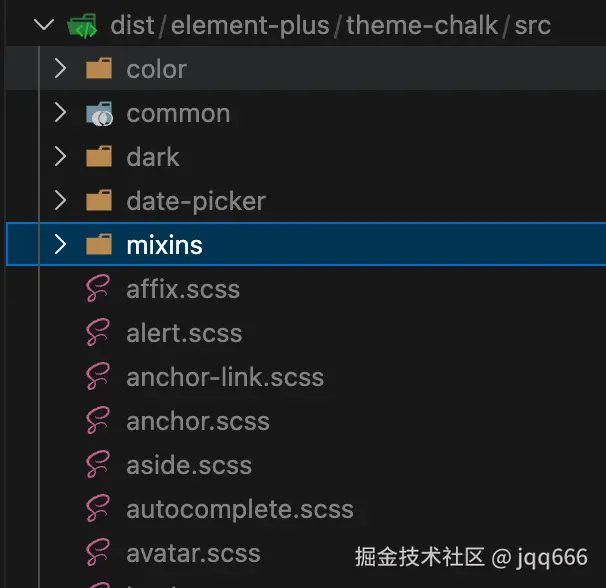Click the Sass icon beside autocomplete.scss

[x=97, y=509]
